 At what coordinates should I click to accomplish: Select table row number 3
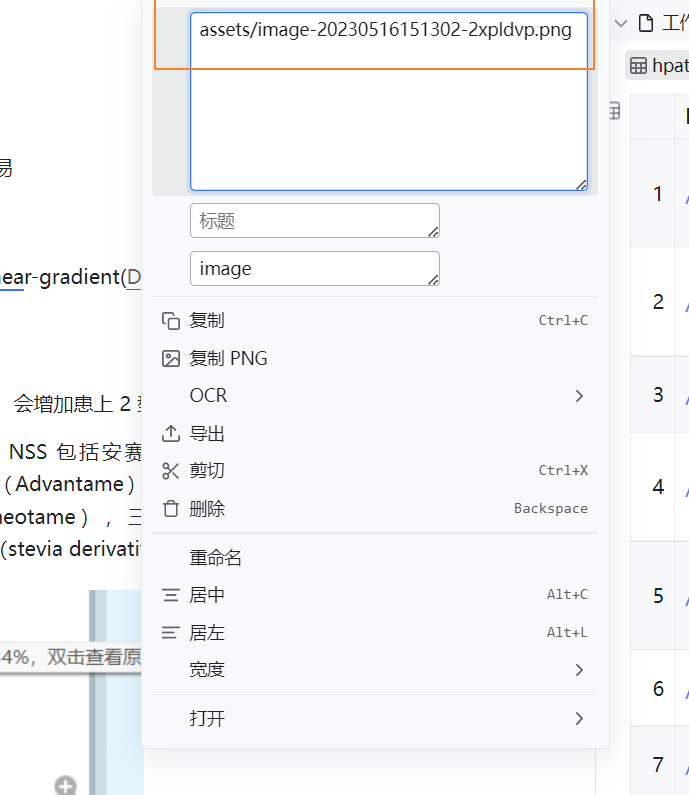pyautogui.click(x=658, y=394)
